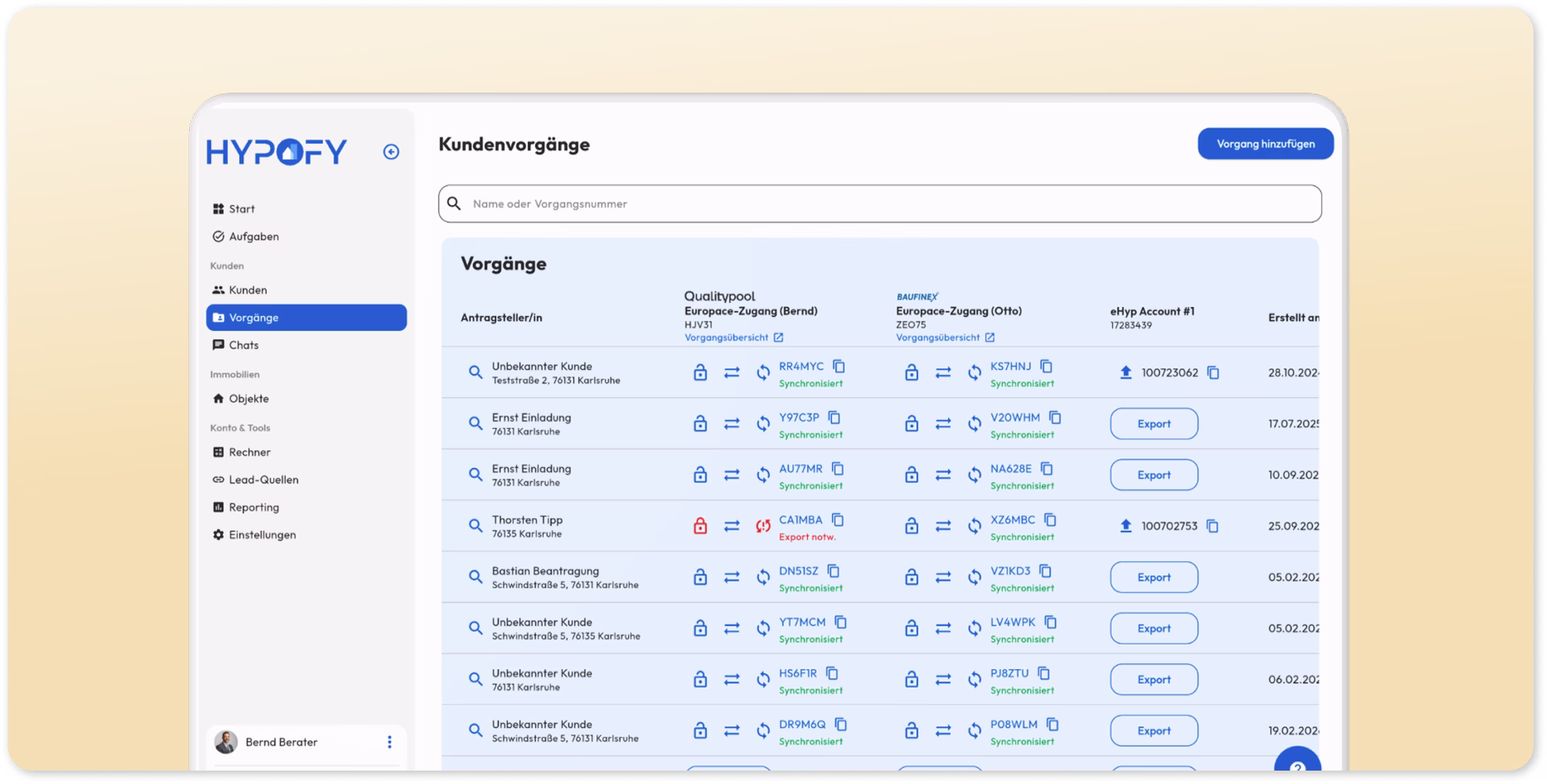Open Chats in the sidebar
The width and height of the screenshot is (1547, 784).
[243, 345]
